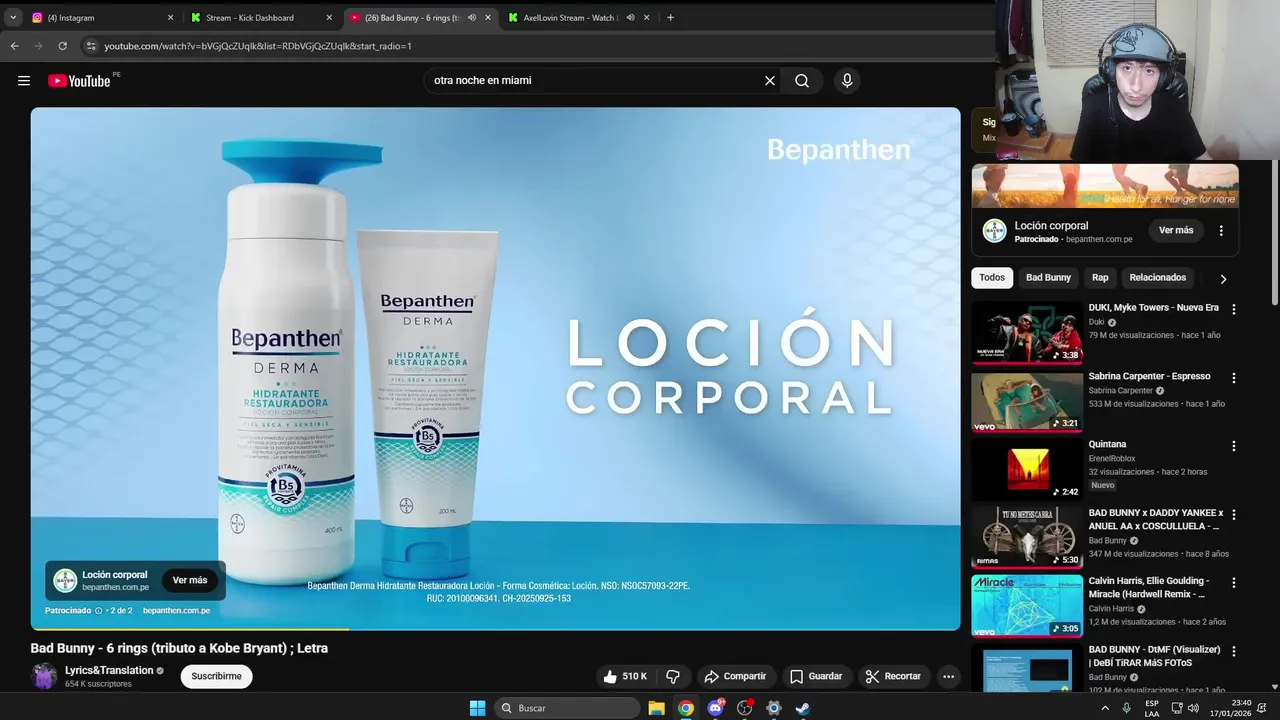Open more actions three-dot button below video
The image size is (1280, 720).
[948, 677]
